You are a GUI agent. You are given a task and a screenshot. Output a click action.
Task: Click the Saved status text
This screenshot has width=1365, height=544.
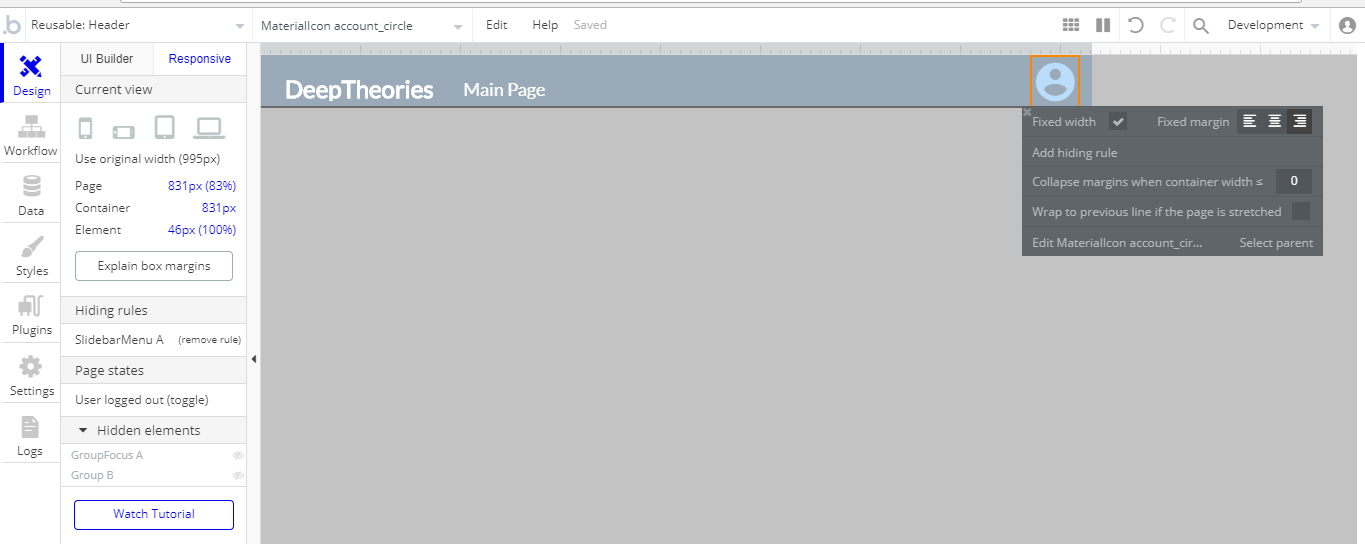(590, 25)
